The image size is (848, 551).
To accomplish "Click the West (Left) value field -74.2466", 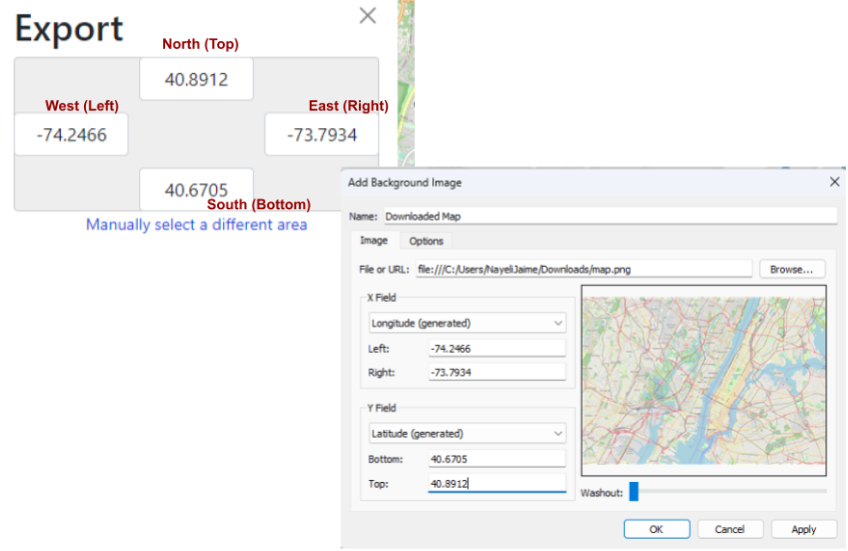I will 71,134.
